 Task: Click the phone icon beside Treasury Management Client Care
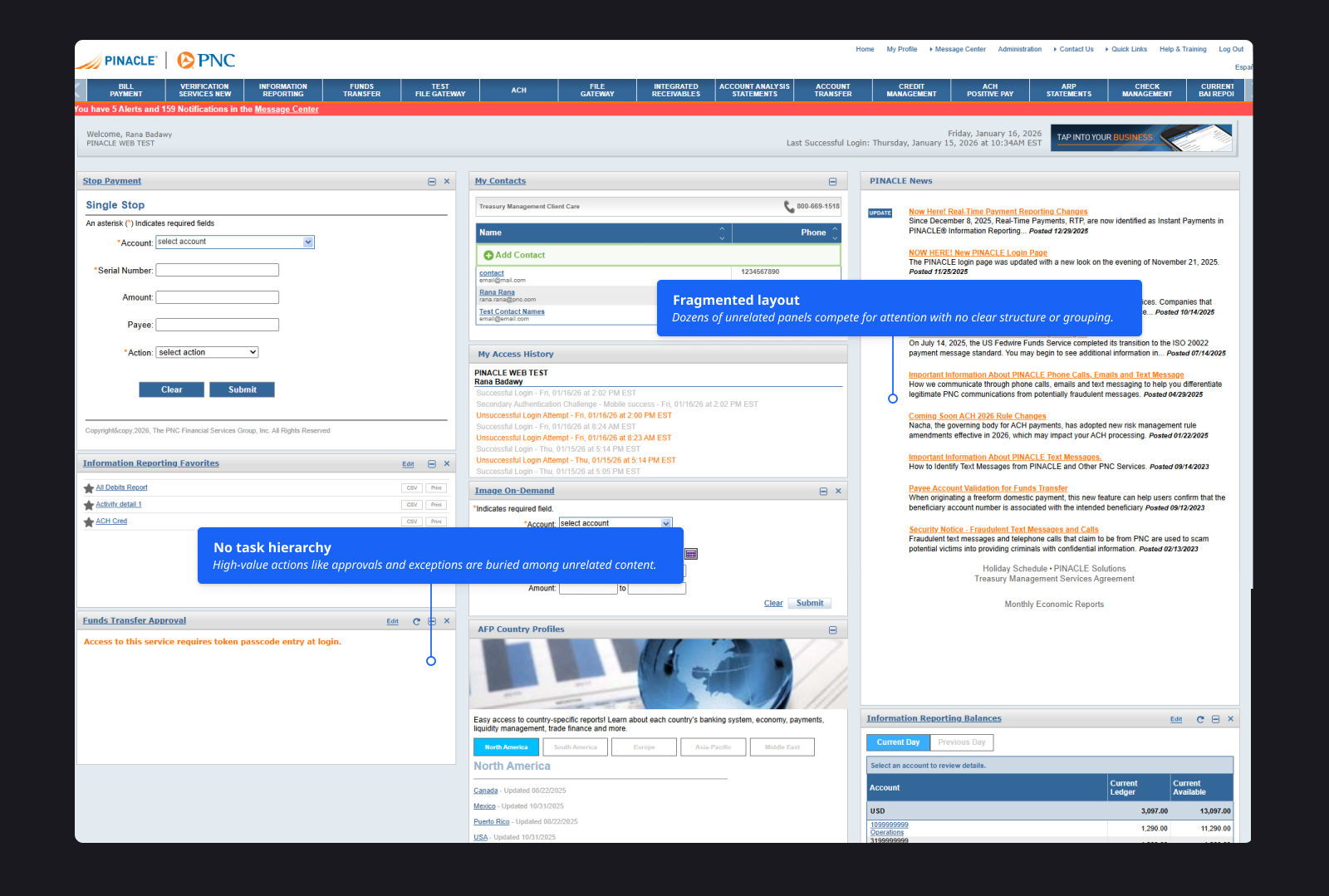[789, 205]
